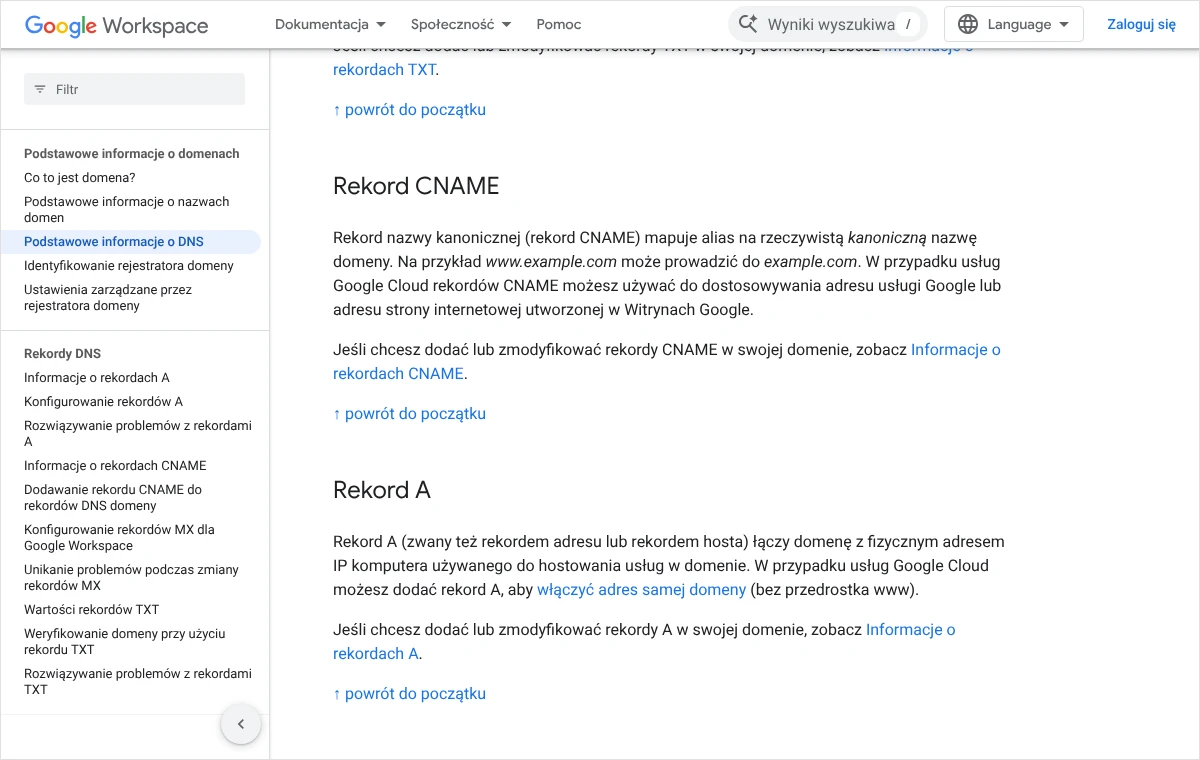Open the Google Workspace logo home link
The height and width of the screenshot is (760, 1200).
click(116, 25)
